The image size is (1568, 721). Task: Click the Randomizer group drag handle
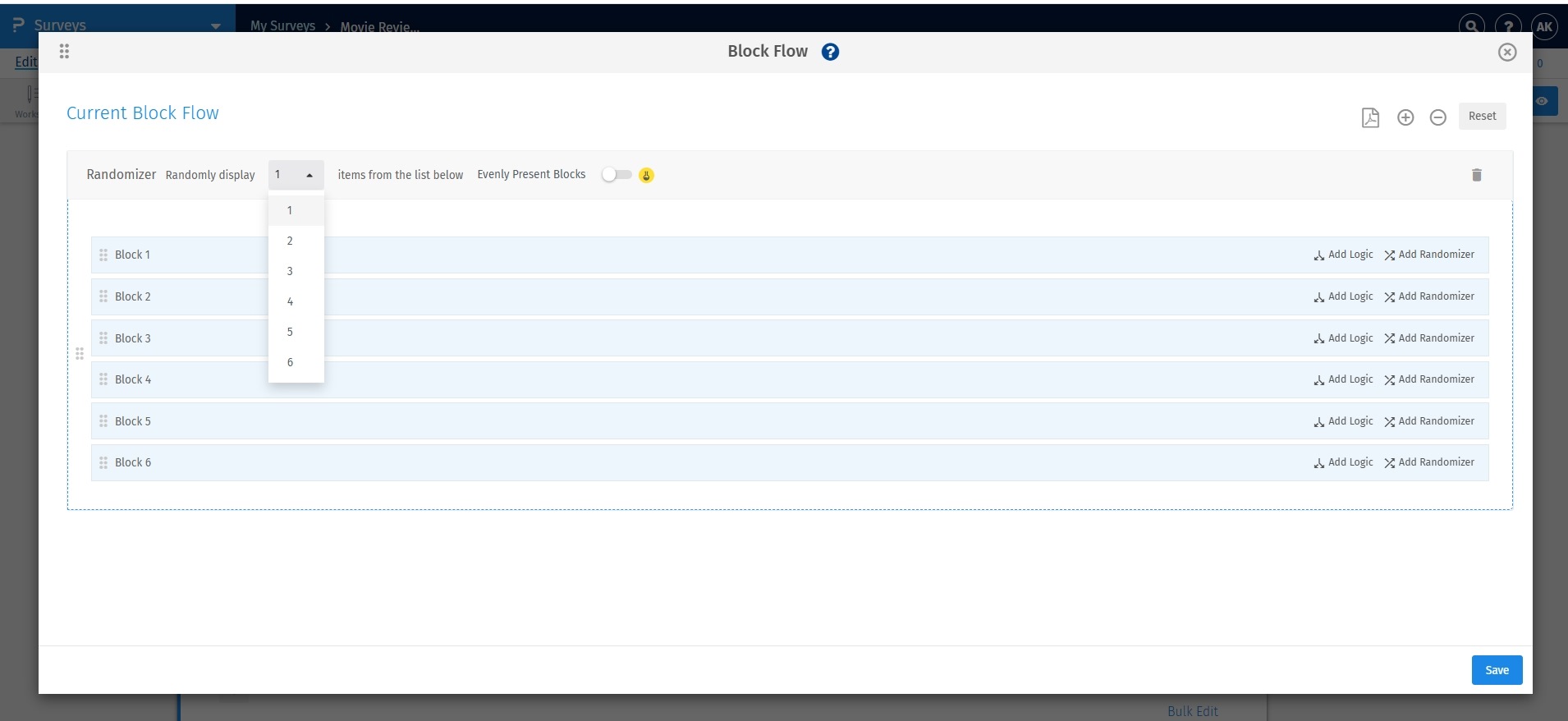[x=80, y=354]
